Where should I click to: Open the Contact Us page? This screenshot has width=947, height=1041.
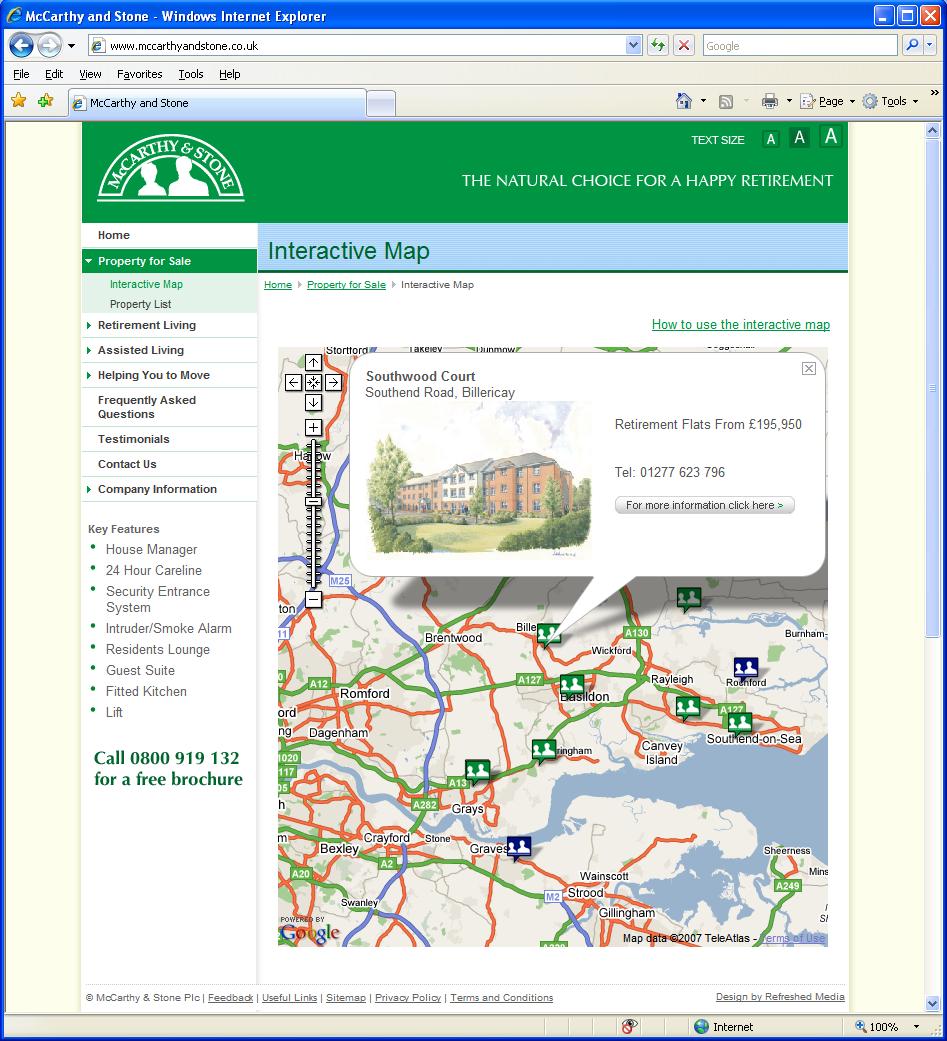[127, 464]
